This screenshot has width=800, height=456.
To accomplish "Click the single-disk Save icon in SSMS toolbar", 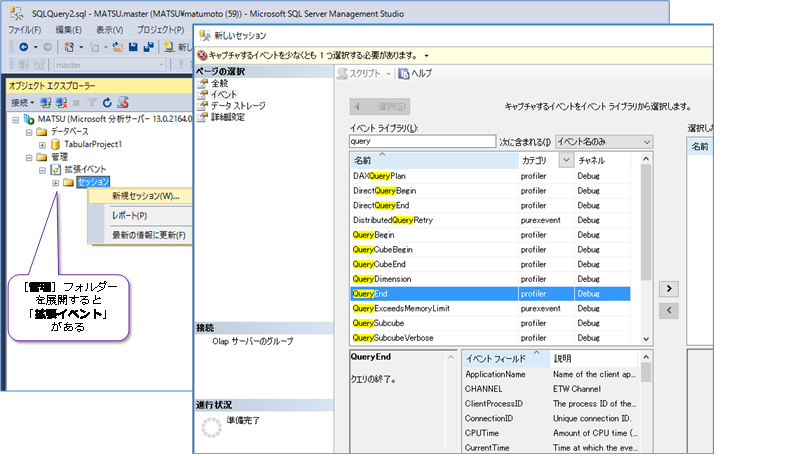I will pyautogui.click(x=133, y=47).
